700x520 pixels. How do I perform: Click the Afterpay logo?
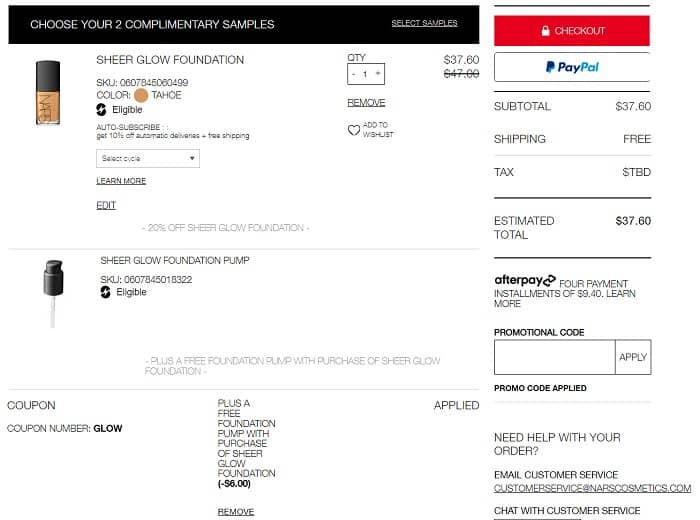[x=525, y=281]
